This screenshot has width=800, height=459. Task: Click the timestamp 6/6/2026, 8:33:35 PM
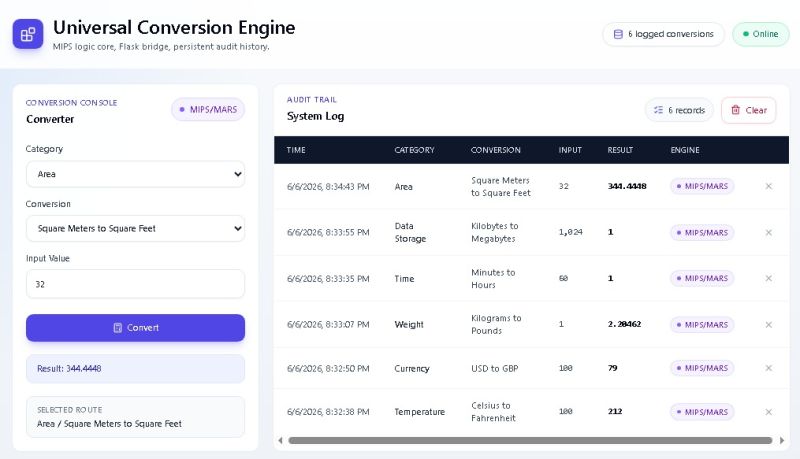[328, 279]
